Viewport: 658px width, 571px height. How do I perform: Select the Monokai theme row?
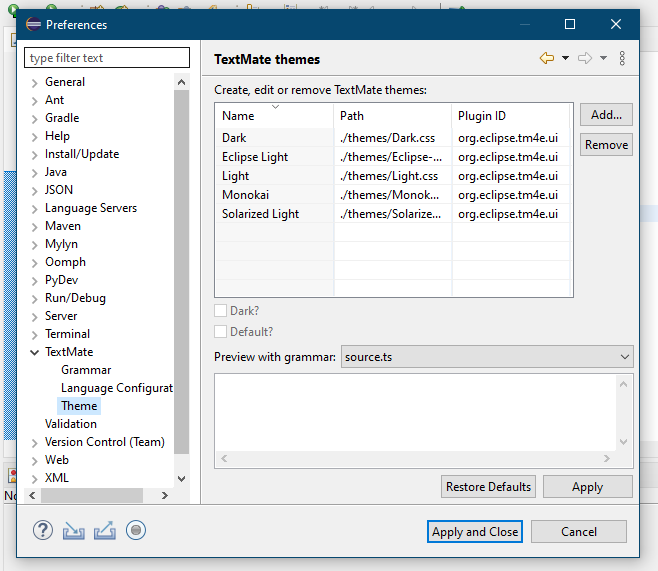click(x=393, y=195)
